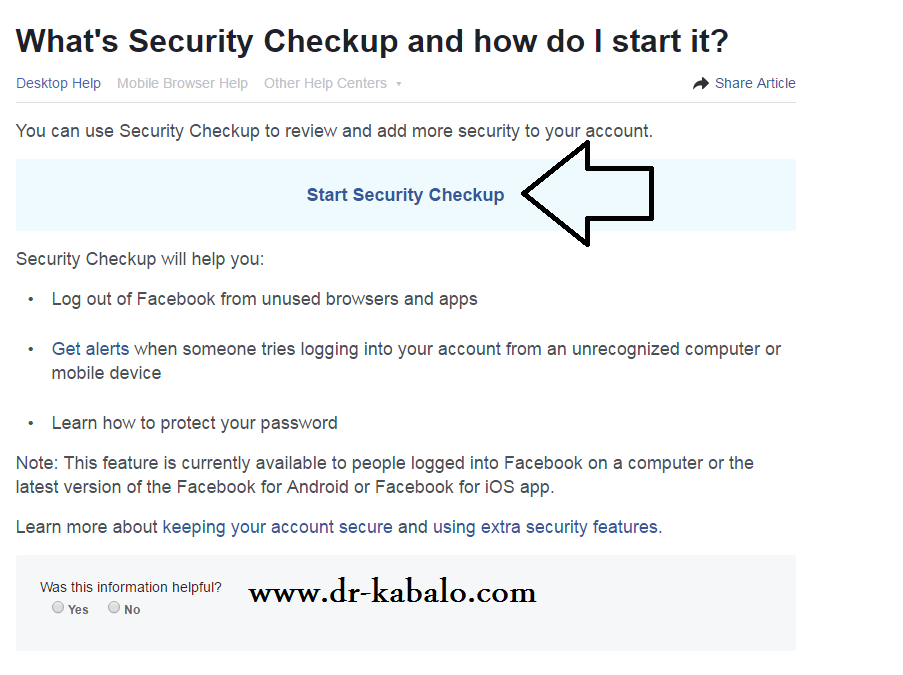Click the small triangle beside Other Help Centers
903x675 pixels.
[x=399, y=84]
